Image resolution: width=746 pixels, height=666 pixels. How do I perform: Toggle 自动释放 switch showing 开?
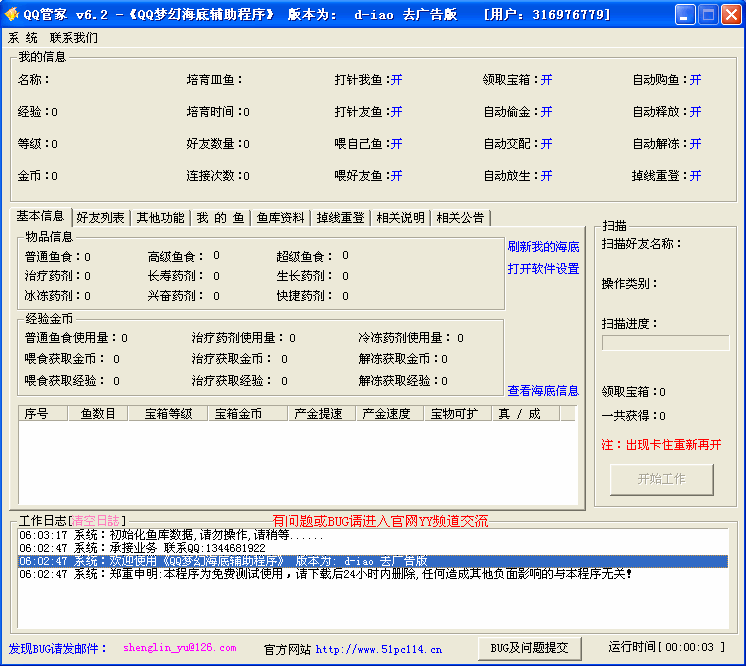696,112
